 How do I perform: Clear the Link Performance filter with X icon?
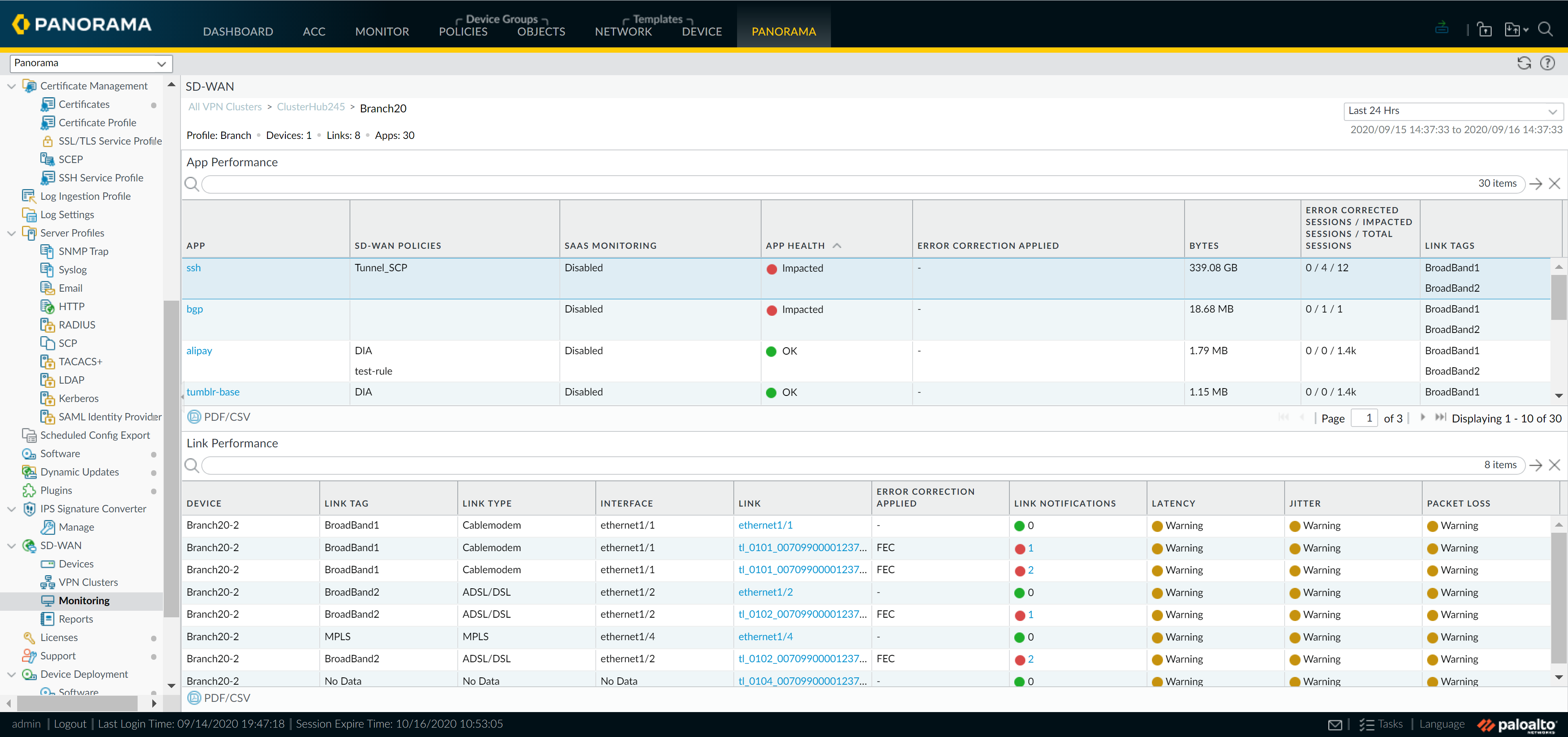1555,465
